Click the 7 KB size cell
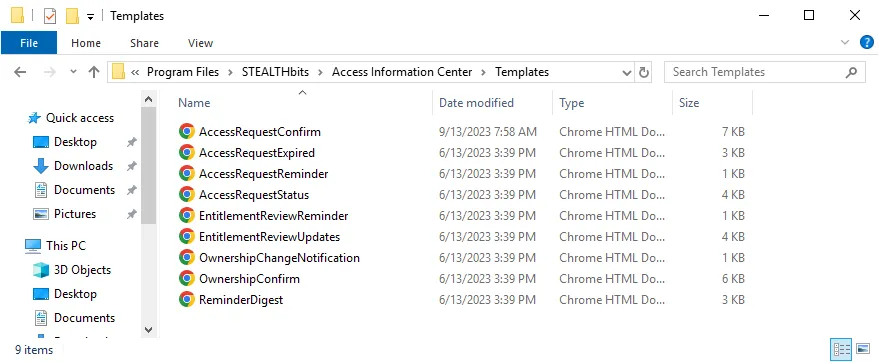 pos(733,132)
